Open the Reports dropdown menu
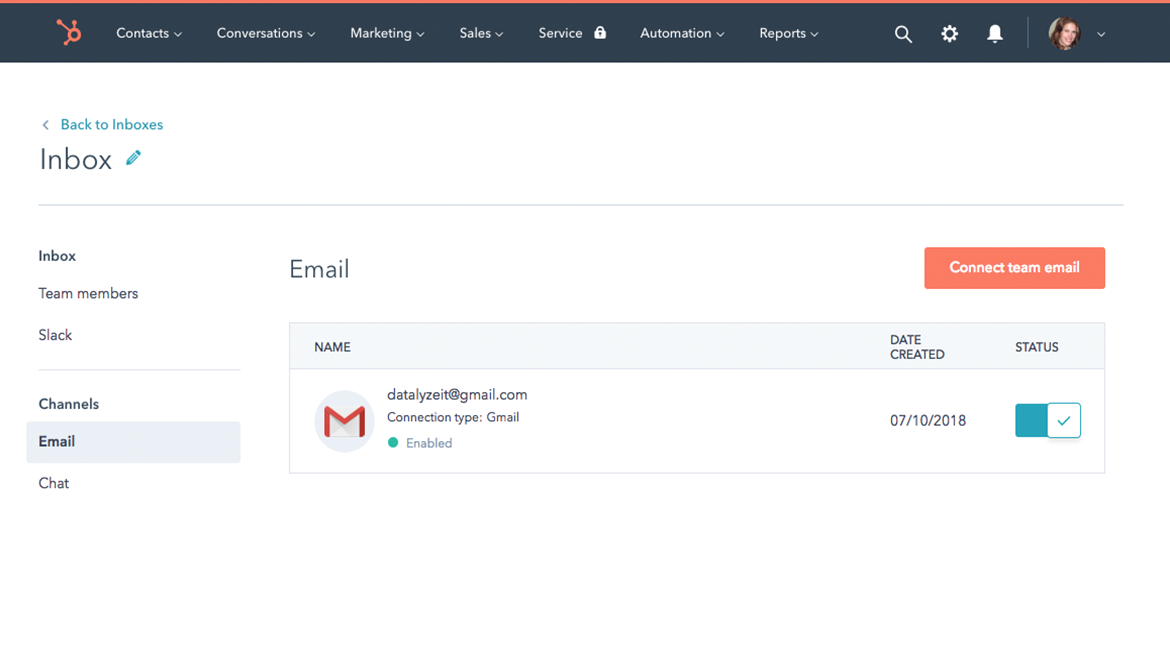The width and height of the screenshot is (1170, 658). [788, 33]
